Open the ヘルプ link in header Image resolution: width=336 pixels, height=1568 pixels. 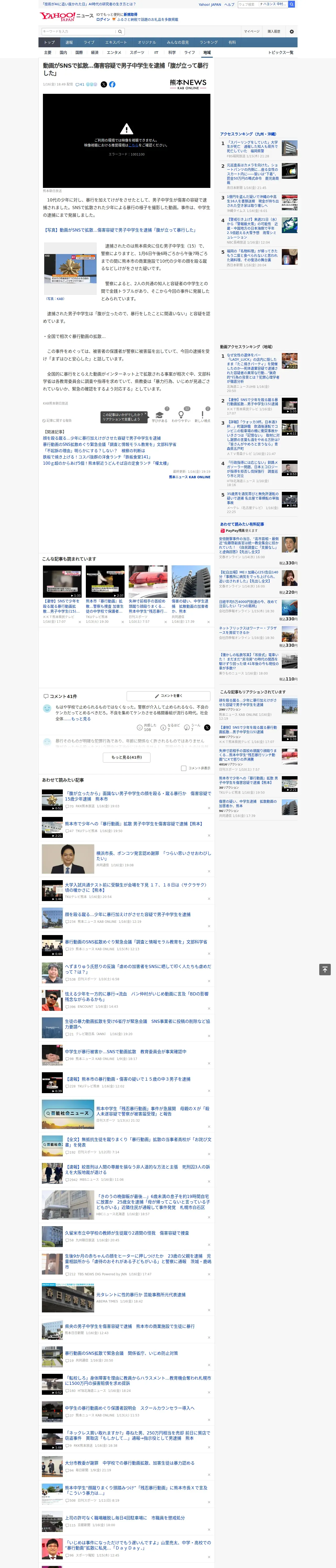229,4
